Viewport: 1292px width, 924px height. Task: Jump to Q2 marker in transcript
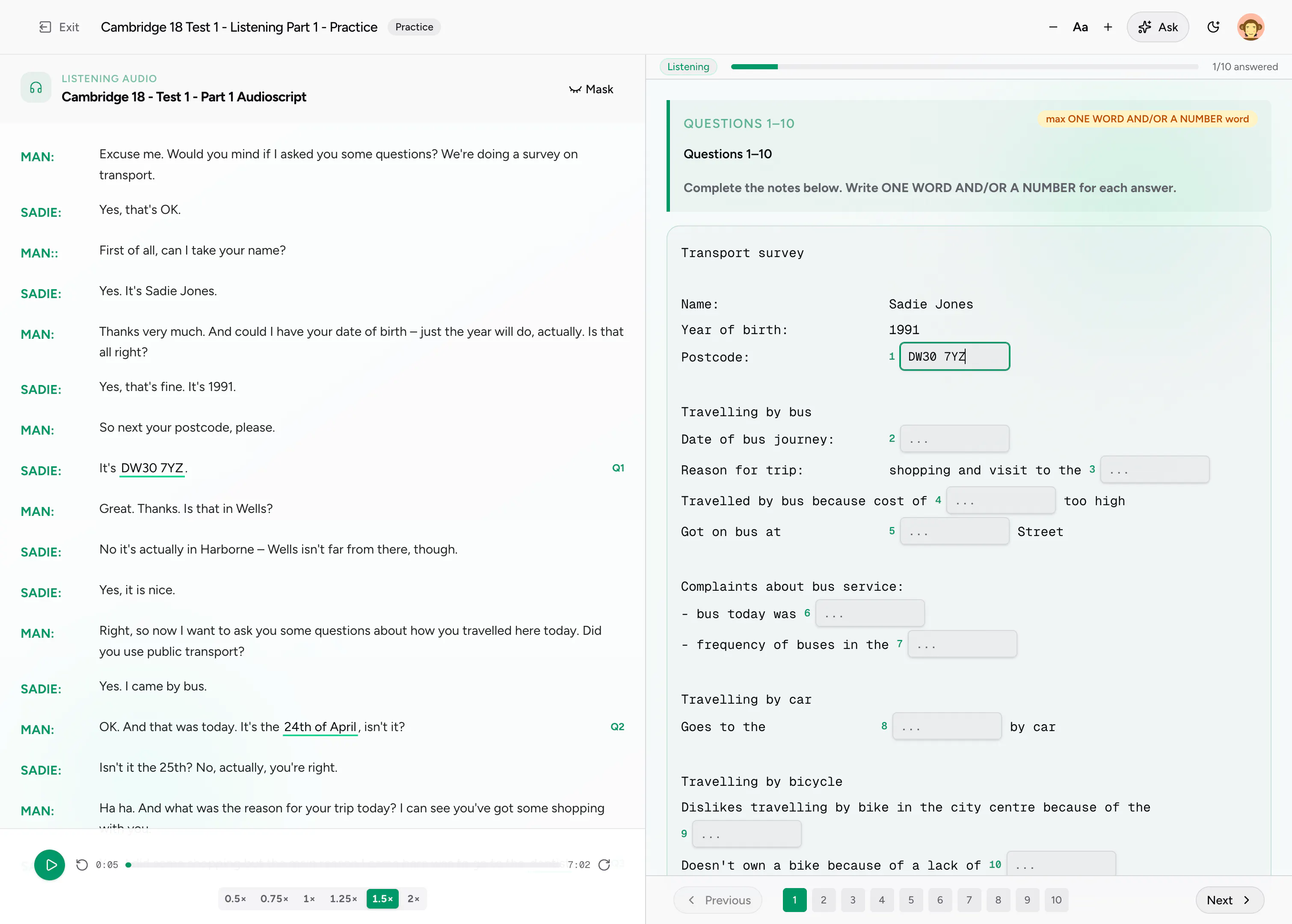pyautogui.click(x=617, y=726)
